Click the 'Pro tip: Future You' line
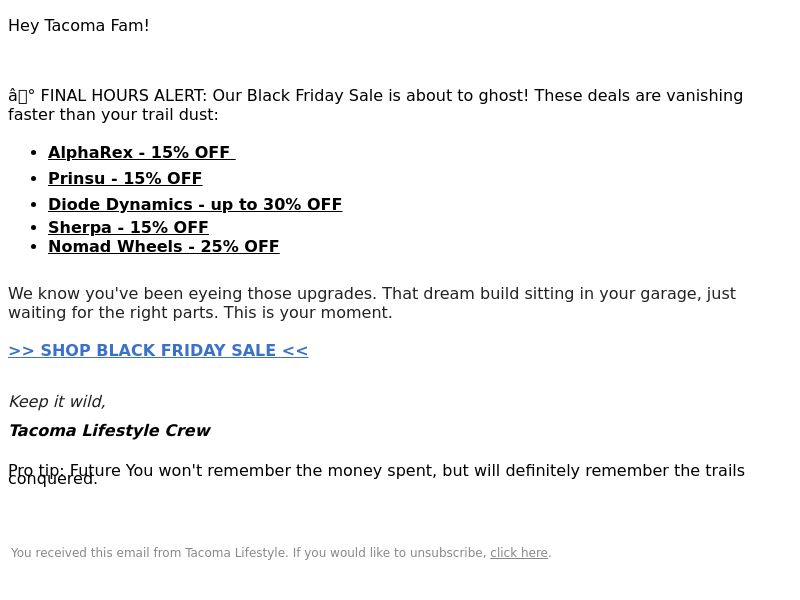 click(377, 474)
